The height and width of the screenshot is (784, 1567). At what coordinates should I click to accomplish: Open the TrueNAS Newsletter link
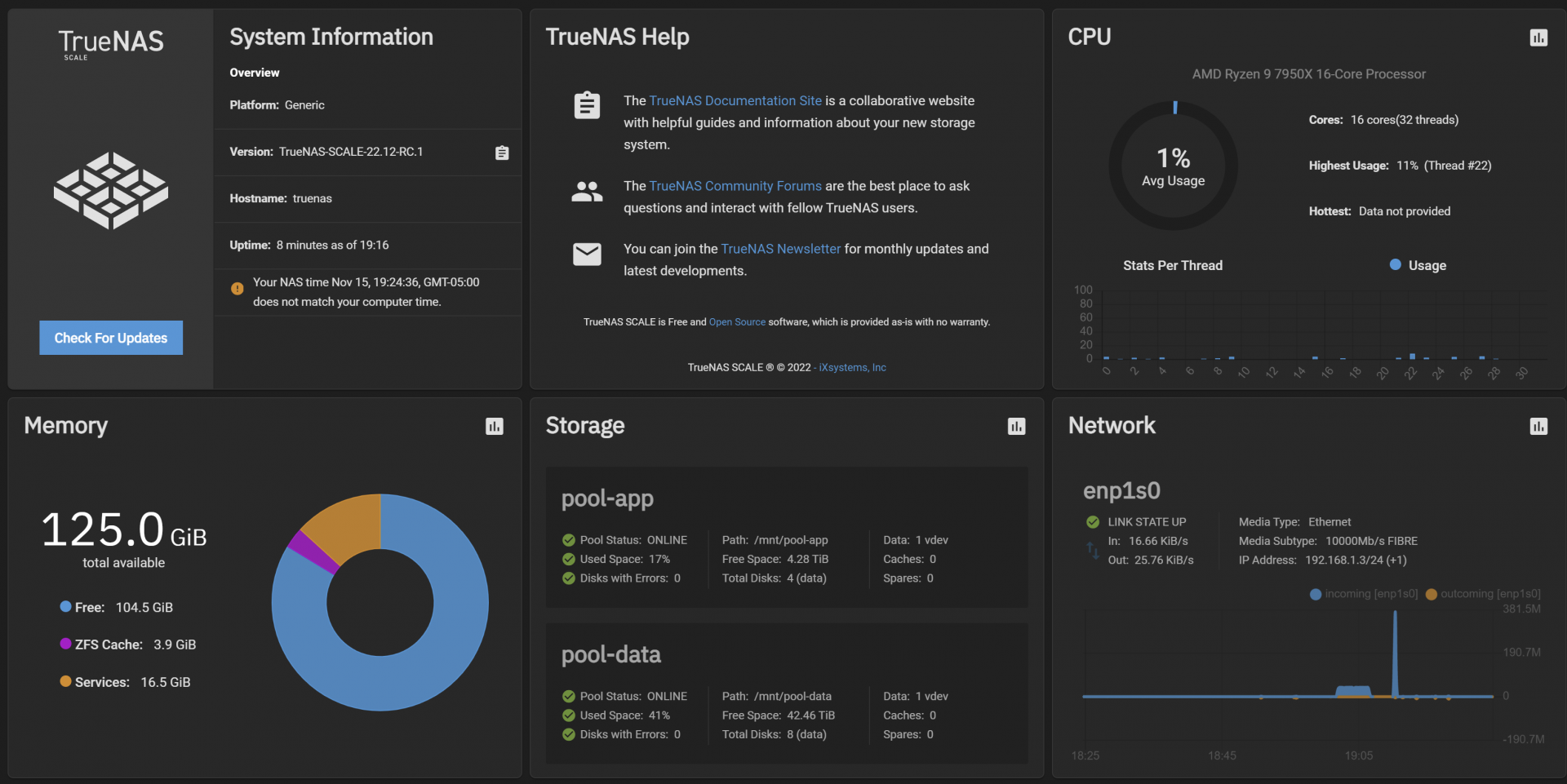781,249
